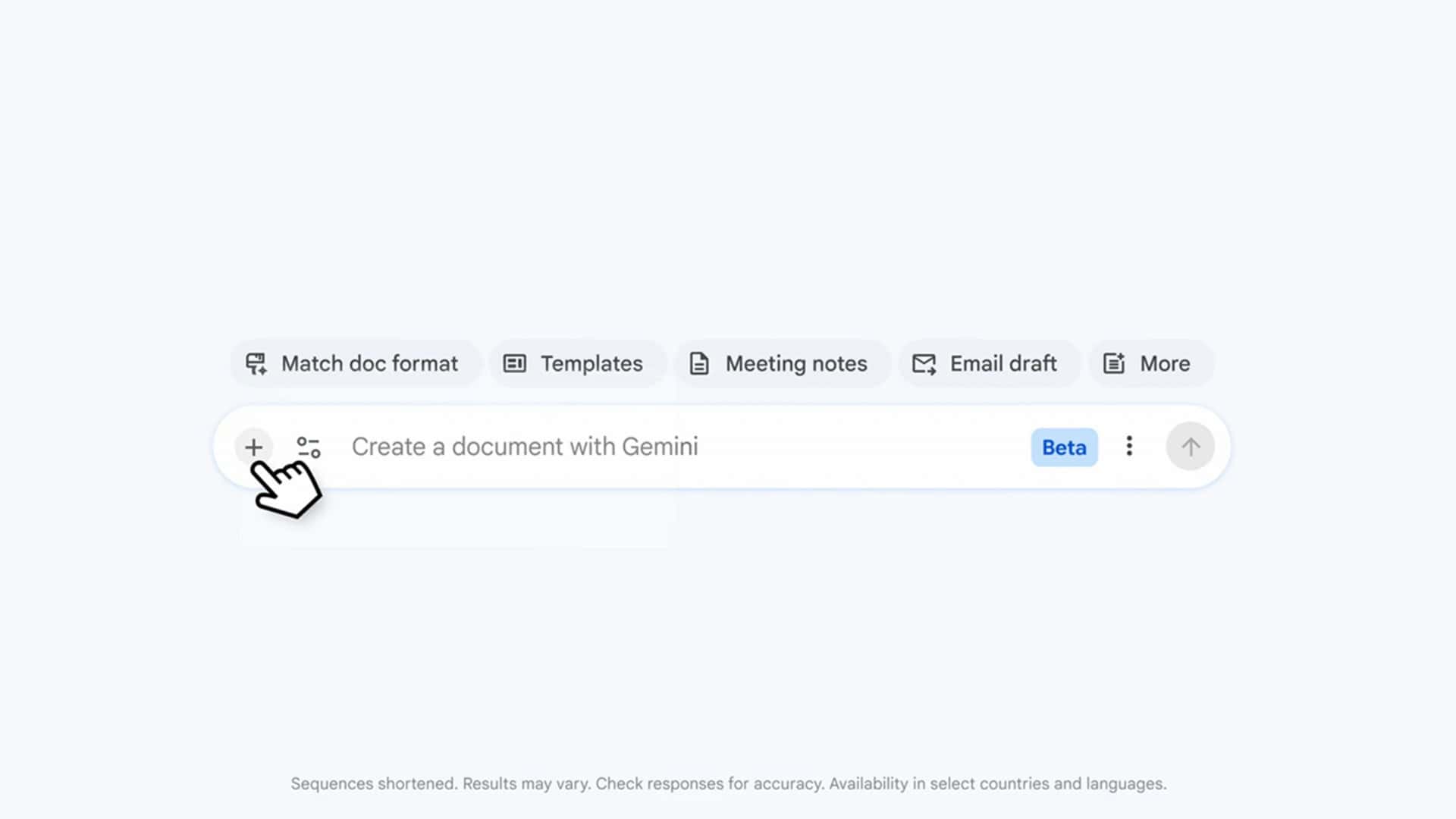Image resolution: width=1456 pixels, height=819 pixels.
Task: Click the Templates chip's layout icon
Action: pyautogui.click(x=515, y=364)
